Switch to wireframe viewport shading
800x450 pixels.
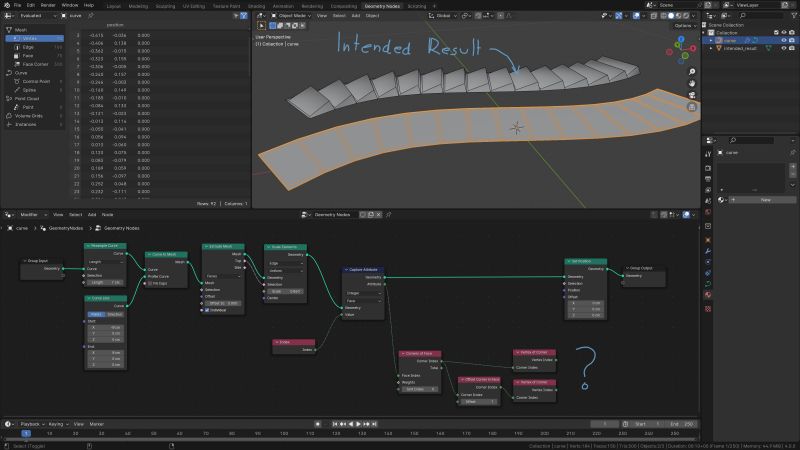pos(664,16)
